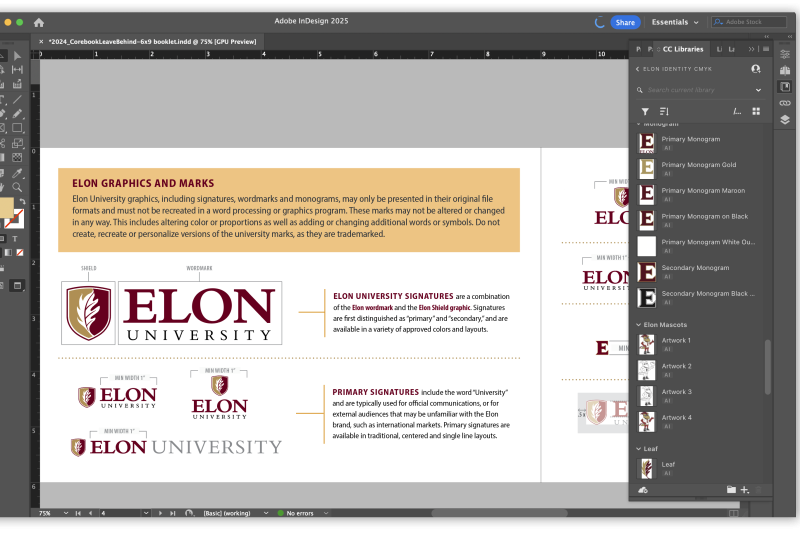
Task: Select the 2024_CorebookLeaveBehind document tab
Action: (x=153, y=42)
